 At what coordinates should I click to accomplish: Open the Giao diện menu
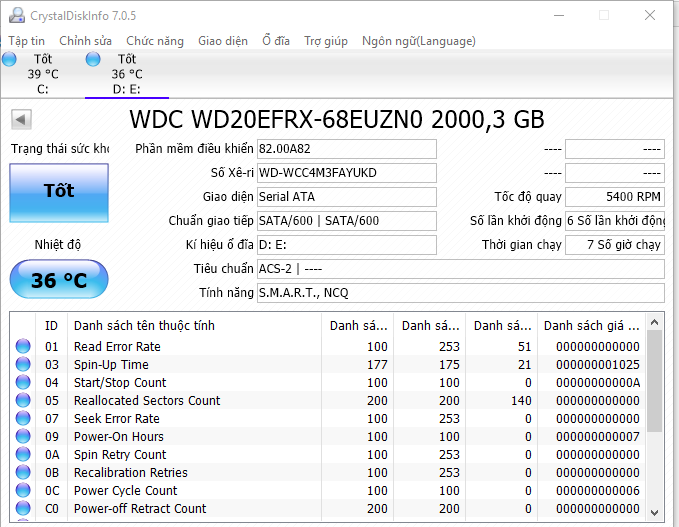coord(223,41)
